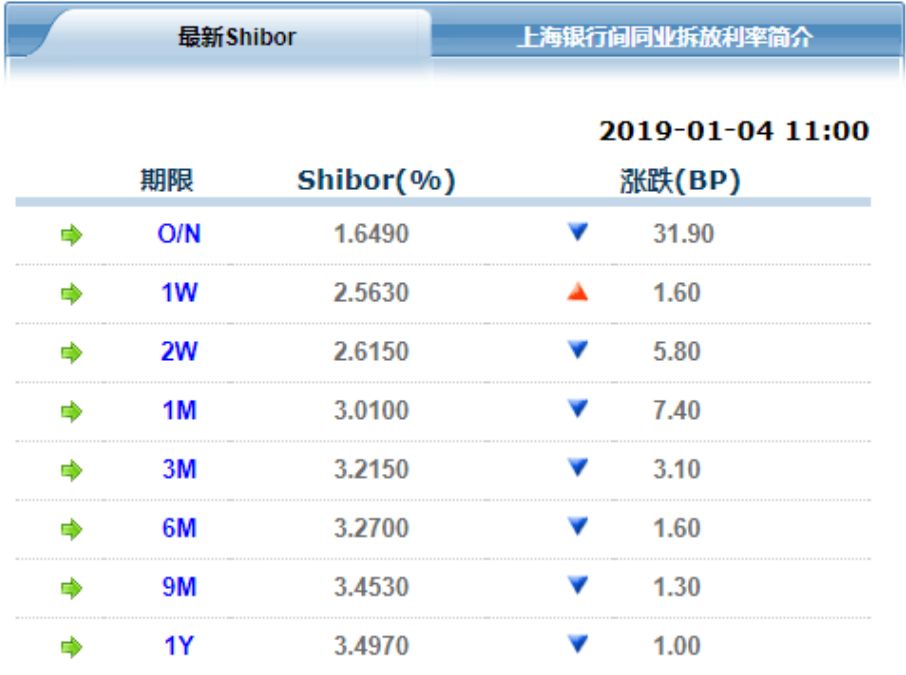Select the change value 1.00
The height and width of the screenshot is (675, 906).
[677, 646]
